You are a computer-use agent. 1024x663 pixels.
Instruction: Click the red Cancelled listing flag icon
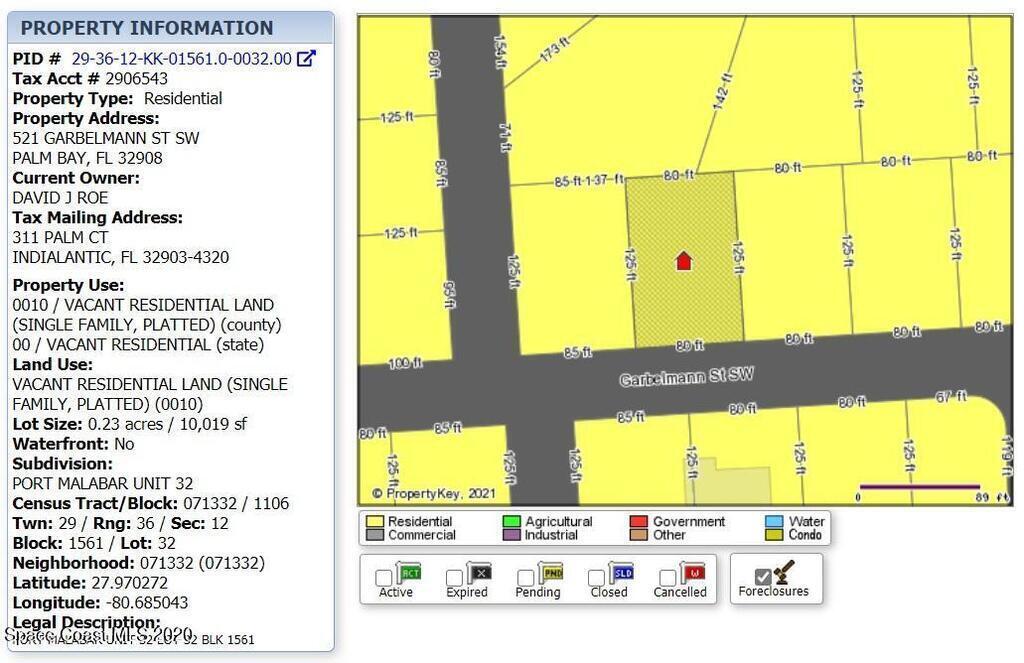click(693, 573)
